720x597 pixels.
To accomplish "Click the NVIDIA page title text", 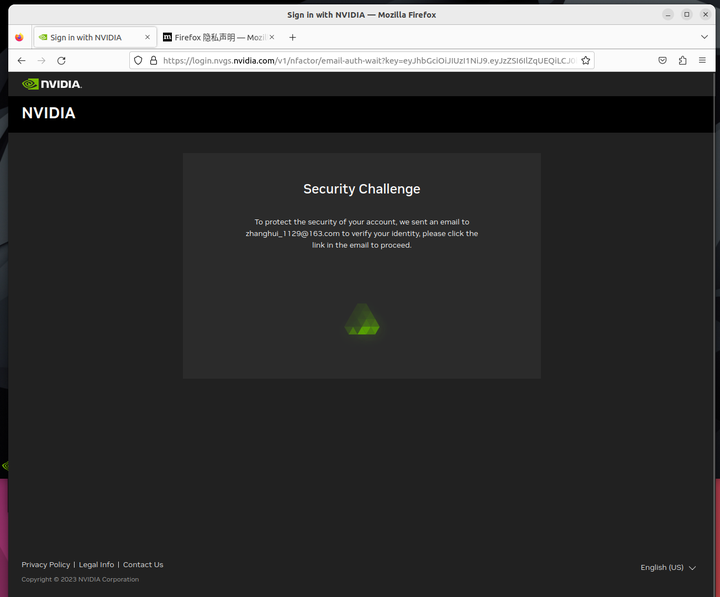I will coord(49,113).
